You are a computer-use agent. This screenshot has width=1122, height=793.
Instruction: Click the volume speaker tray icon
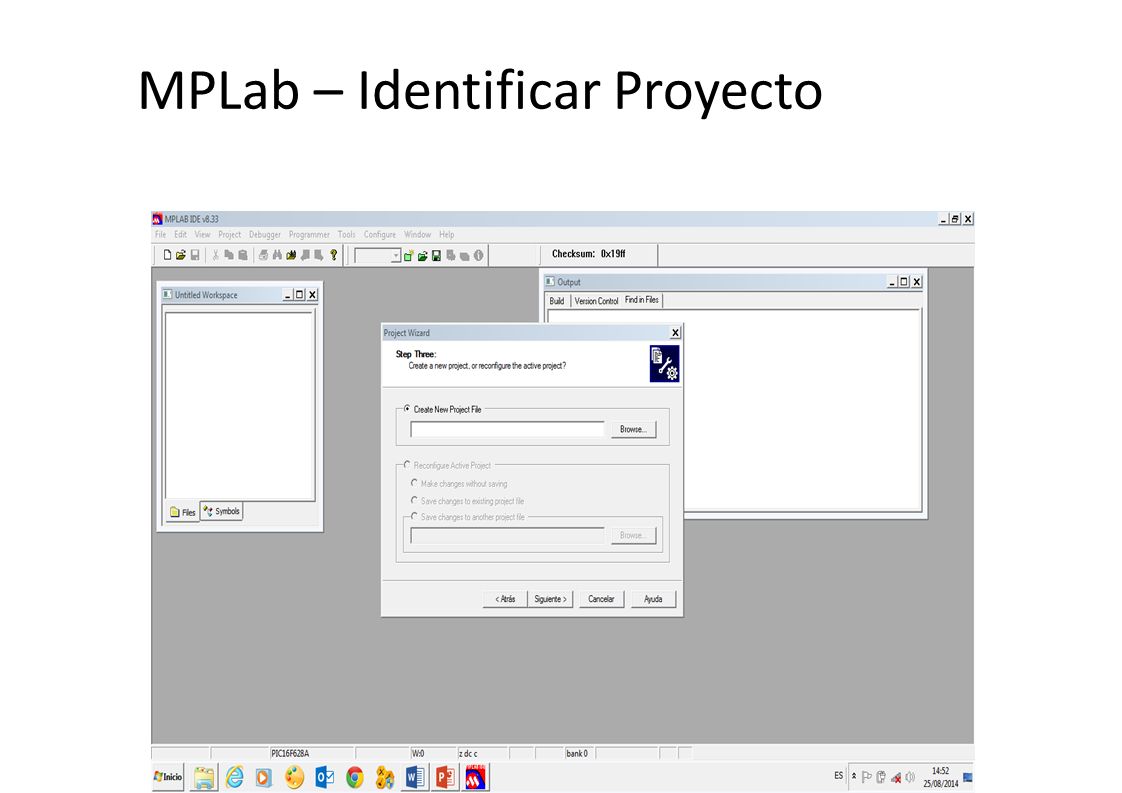pos(910,777)
